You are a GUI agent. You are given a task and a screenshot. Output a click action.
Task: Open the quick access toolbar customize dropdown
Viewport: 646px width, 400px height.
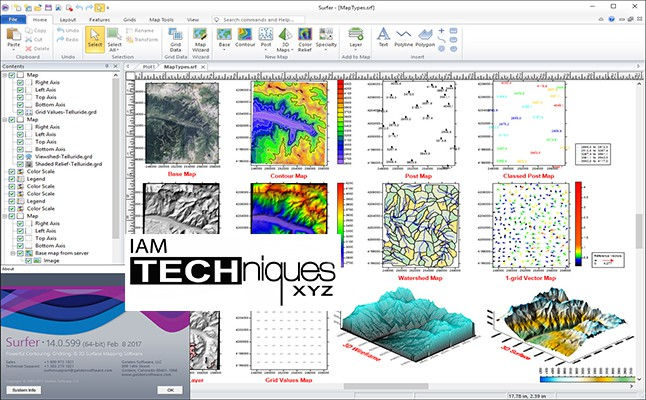click(108, 7)
